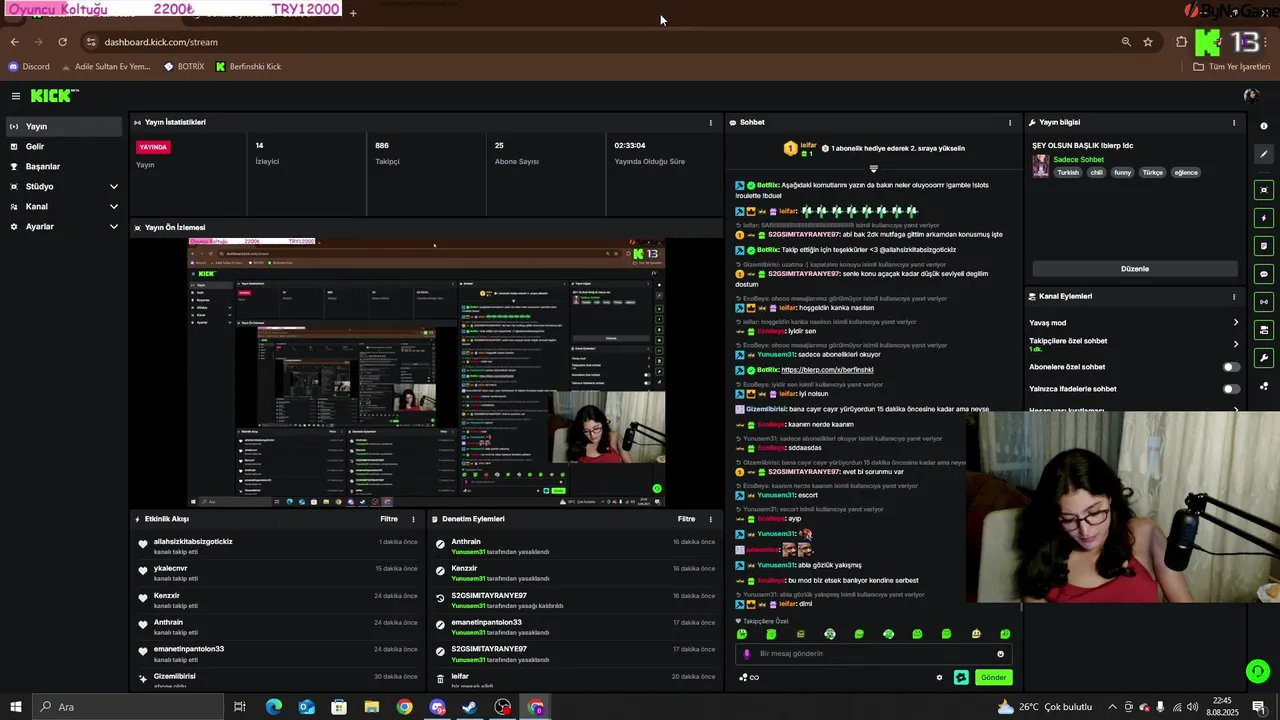Open the hamburger menu next to Kick logo
Image resolution: width=1280 pixels, height=720 pixels.
pos(16,96)
